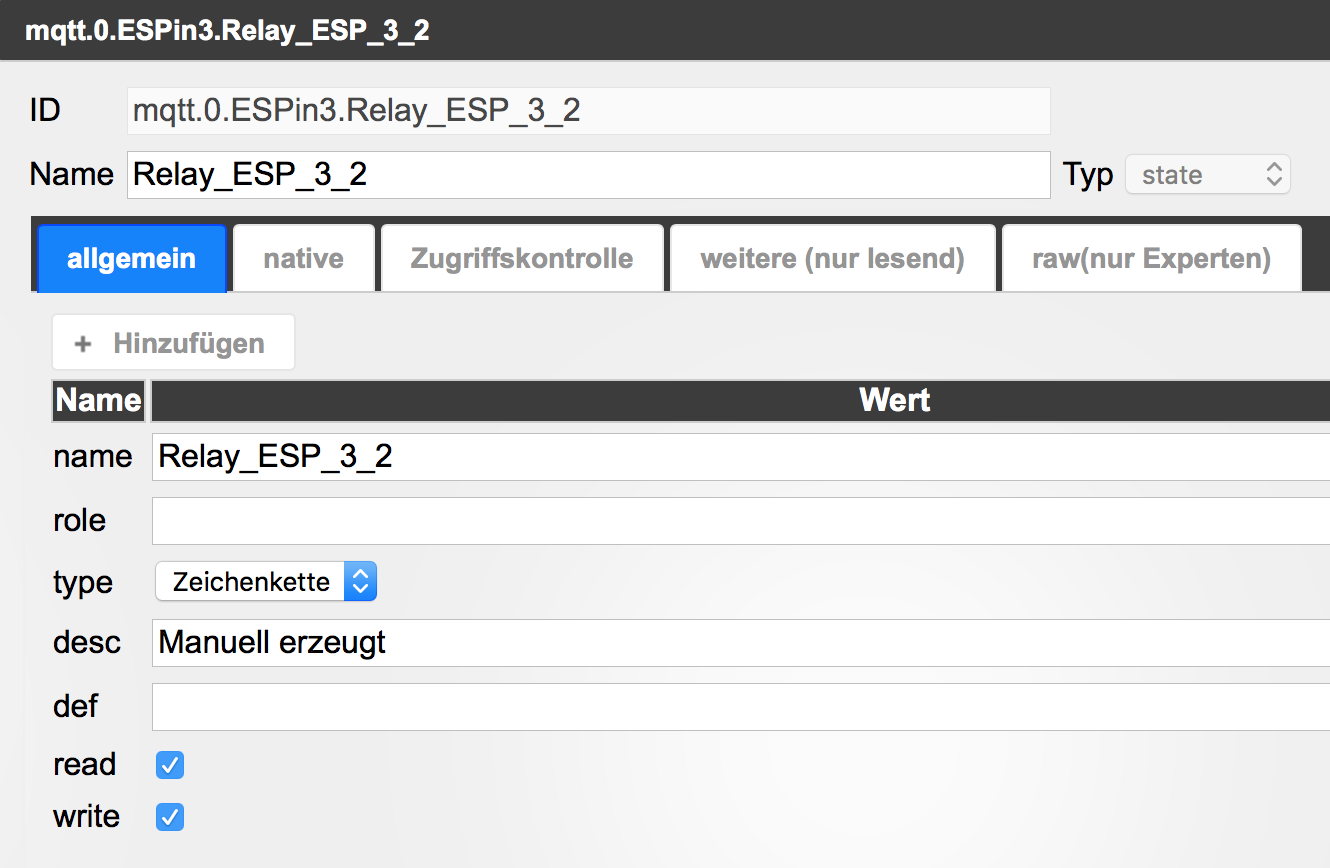Screen dimensions: 1330x868
Task: Click the role value field
Action: tap(740, 521)
